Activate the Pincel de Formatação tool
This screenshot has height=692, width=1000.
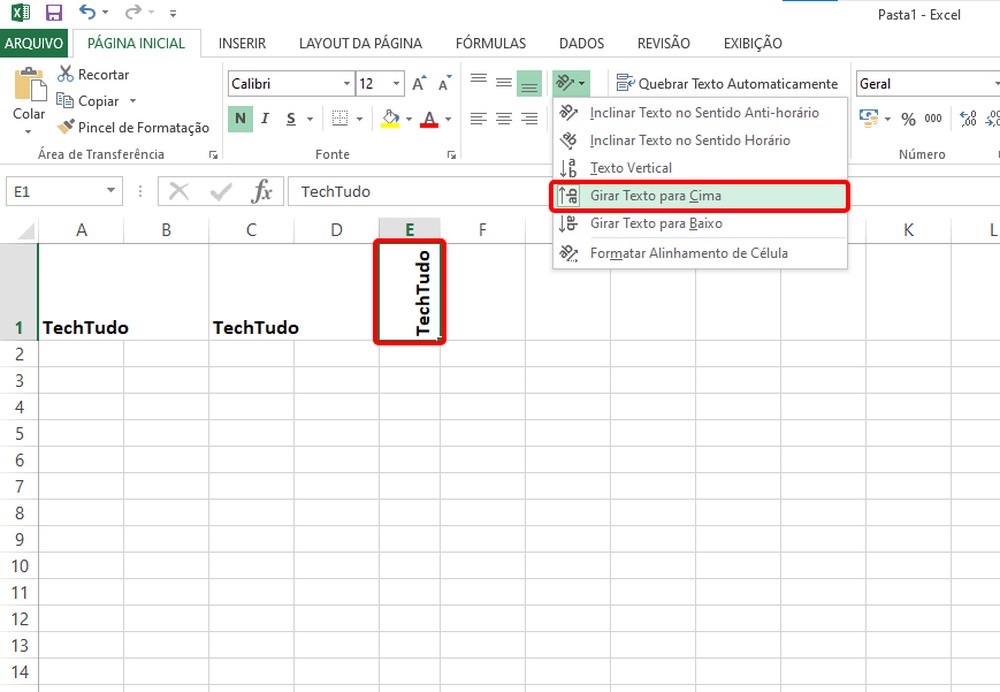tap(132, 128)
